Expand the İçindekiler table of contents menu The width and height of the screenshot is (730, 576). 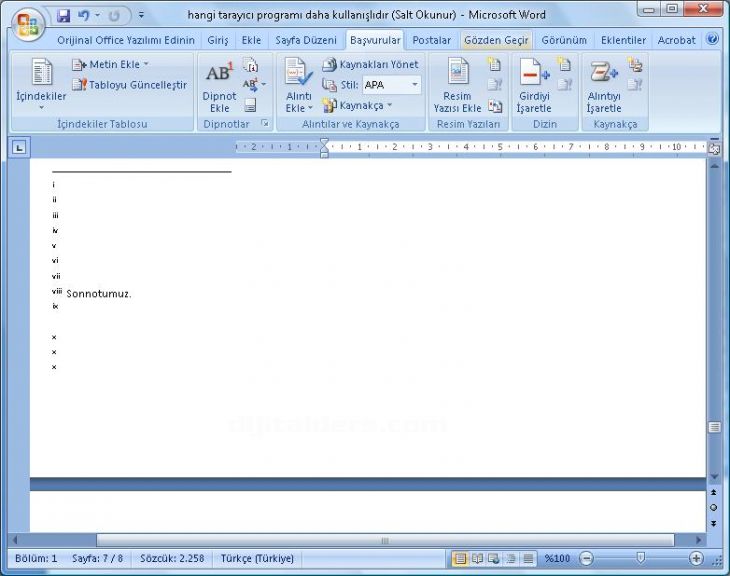(x=41, y=84)
